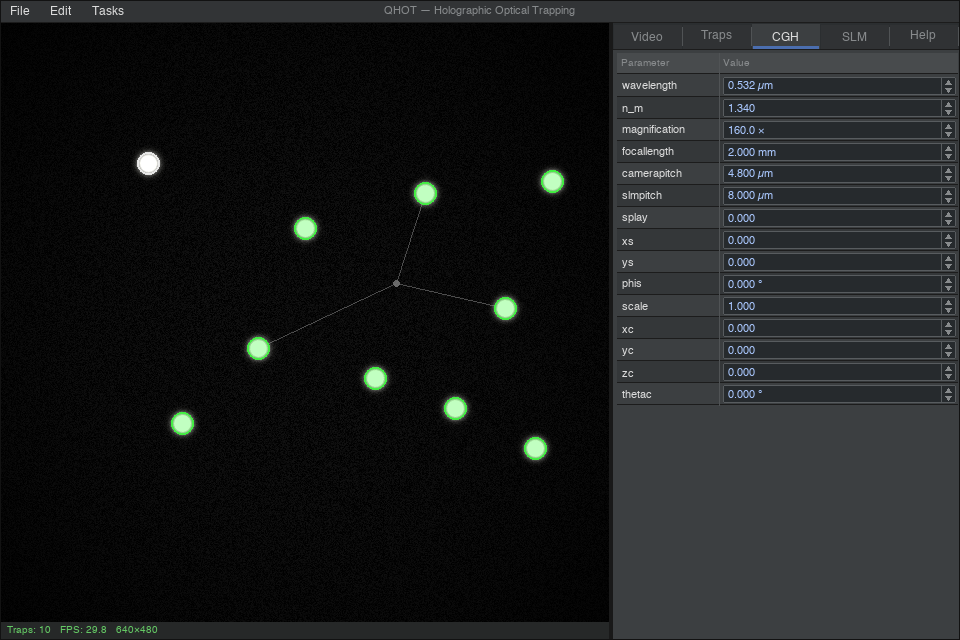Click the splay value field
This screenshot has width=960, height=640.
coord(832,218)
